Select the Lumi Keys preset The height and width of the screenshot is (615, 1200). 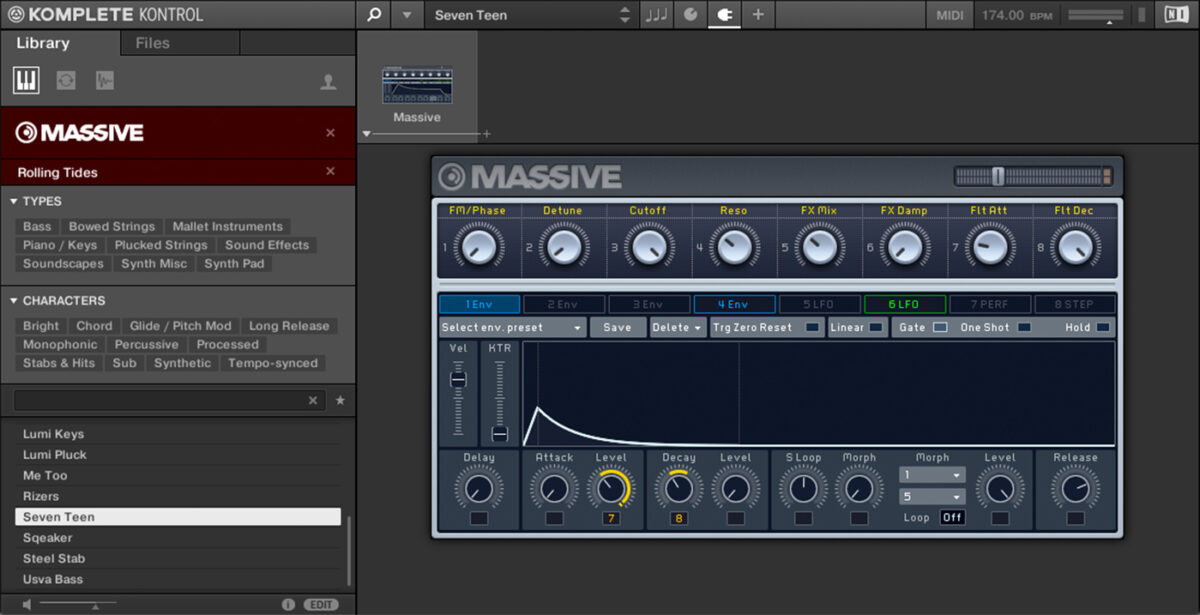tap(177, 434)
